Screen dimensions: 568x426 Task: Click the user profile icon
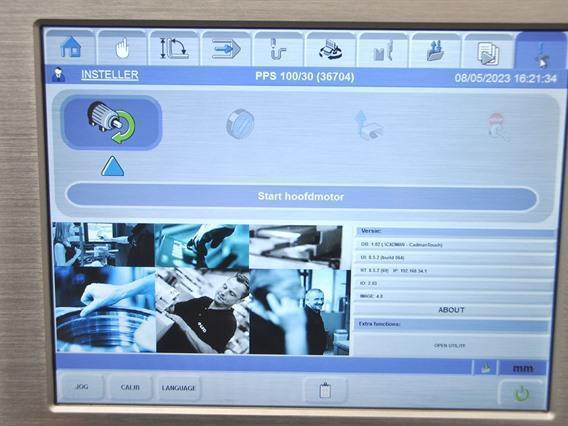(x=58, y=75)
